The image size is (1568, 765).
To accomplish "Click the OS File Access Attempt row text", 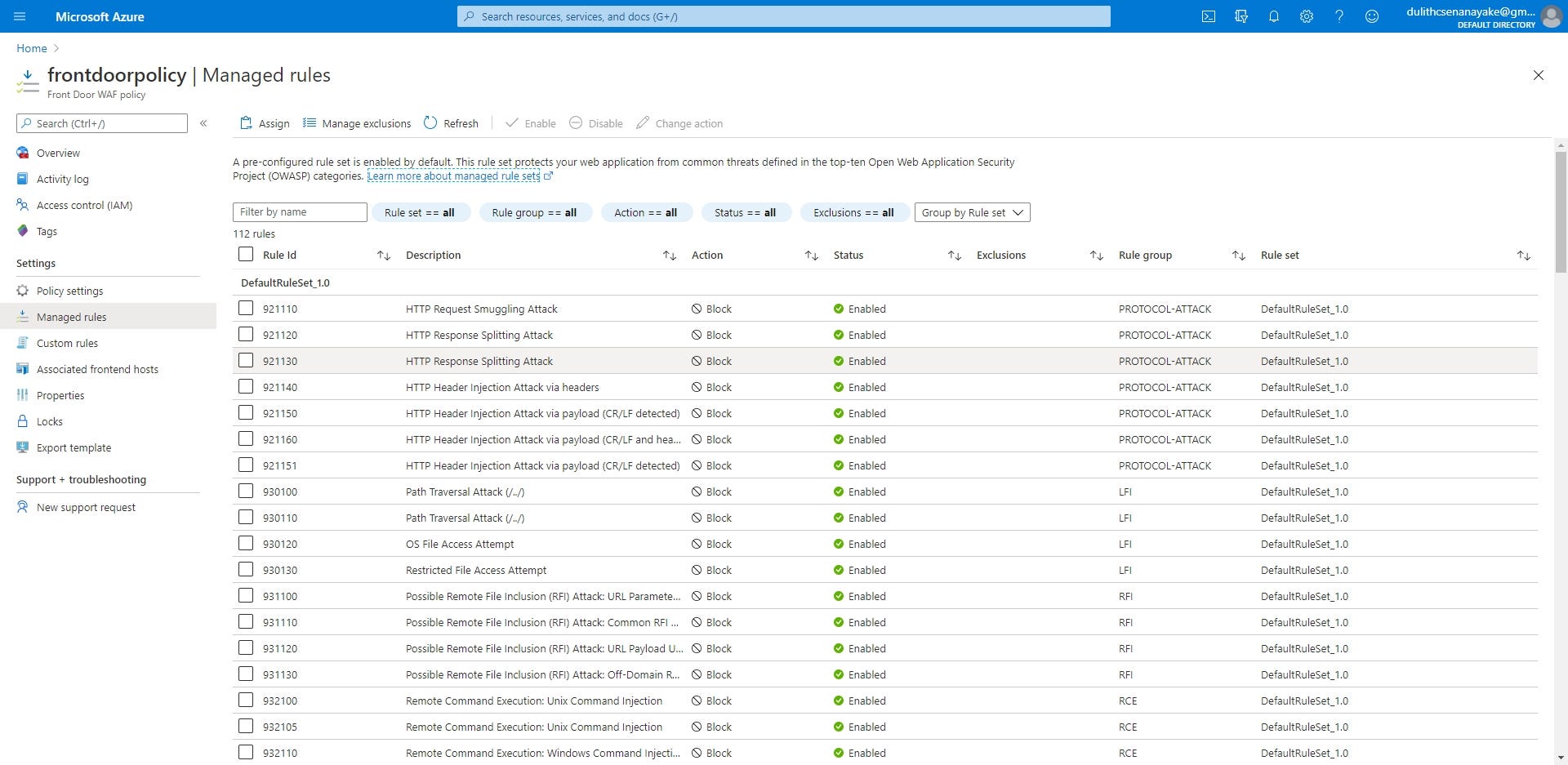I will 460,544.
